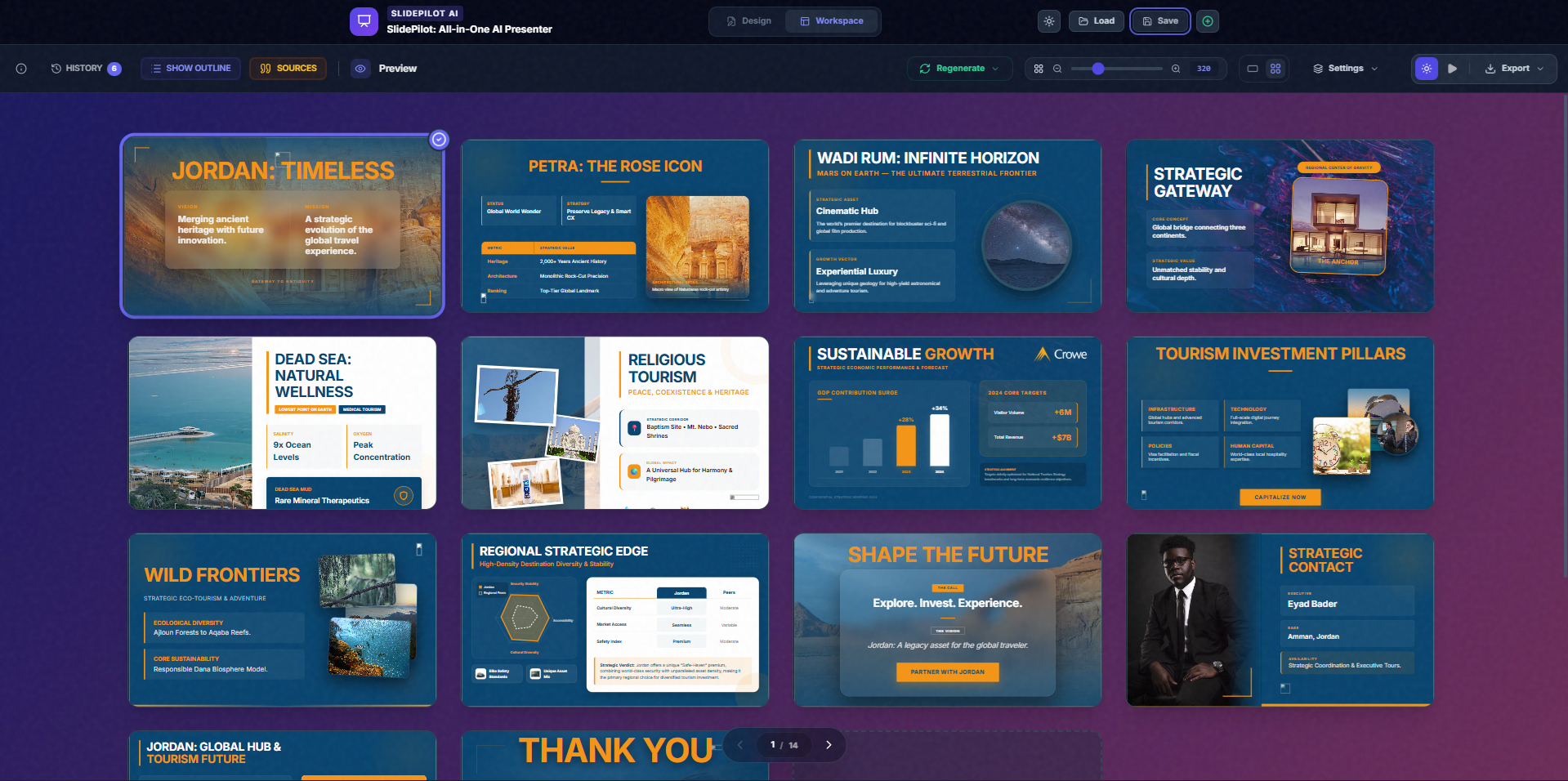The image size is (1568, 781).
Task: Switch to grid view icon
Action: click(1275, 69)
